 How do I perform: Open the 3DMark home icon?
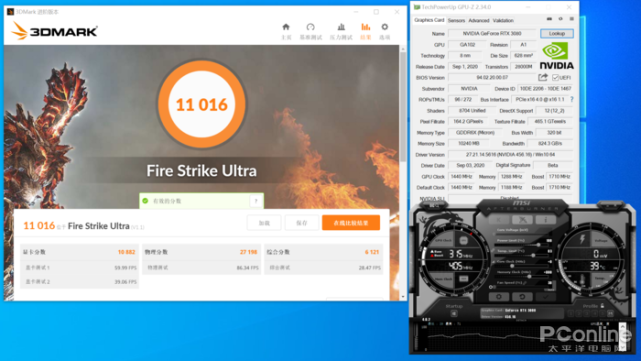(286, 27)
